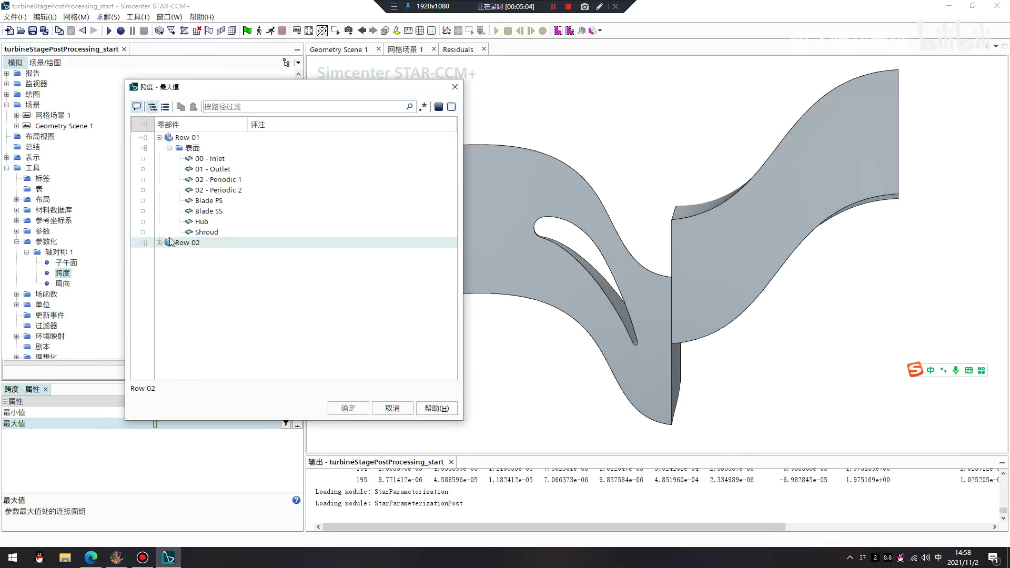The width and height of the screenshot is (1010, 568).
Task: Click the 取消 (Cancel) button in dialog
Action: pos(392,408)
